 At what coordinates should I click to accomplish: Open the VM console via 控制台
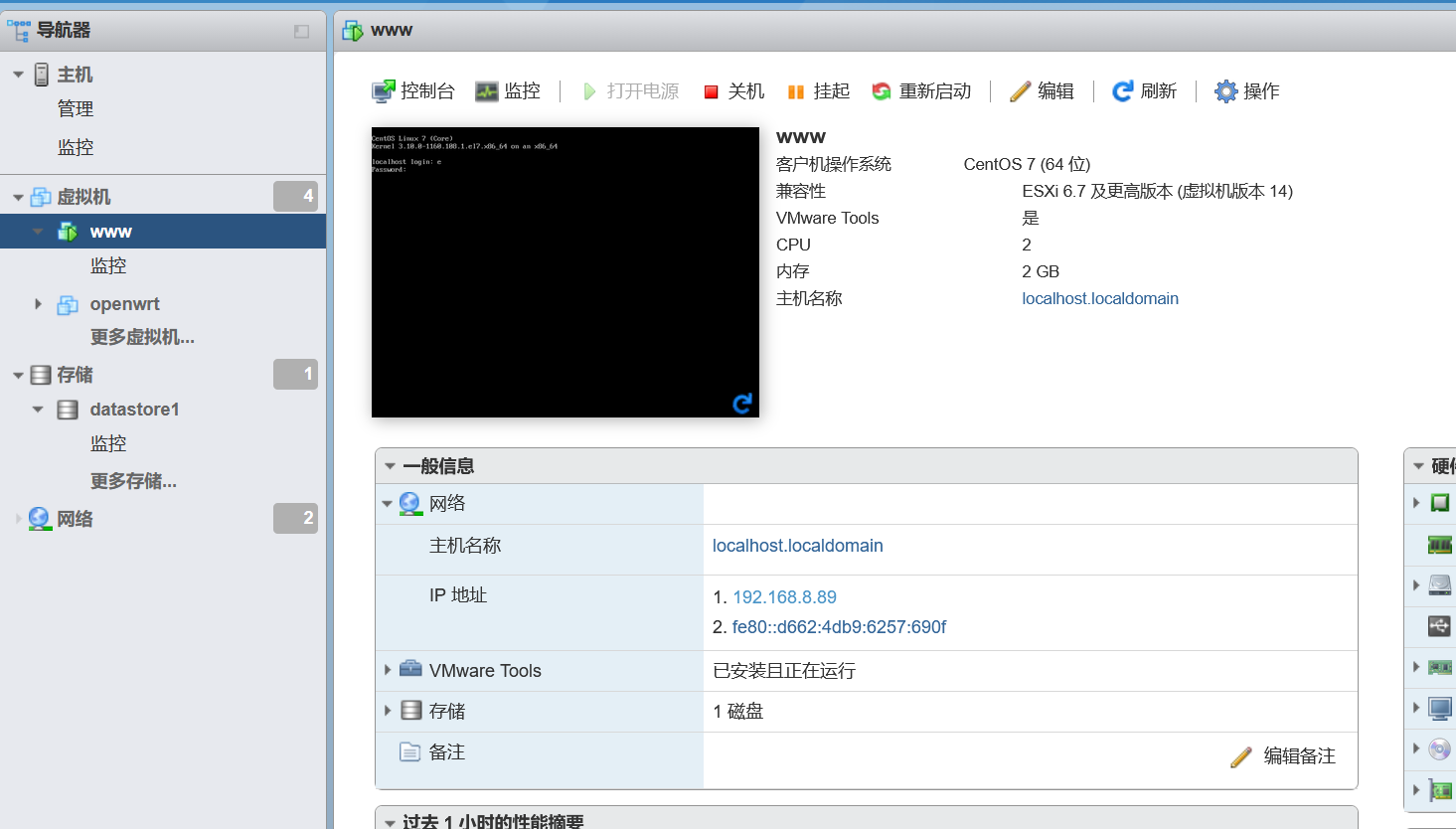click(x=413, y=91)
